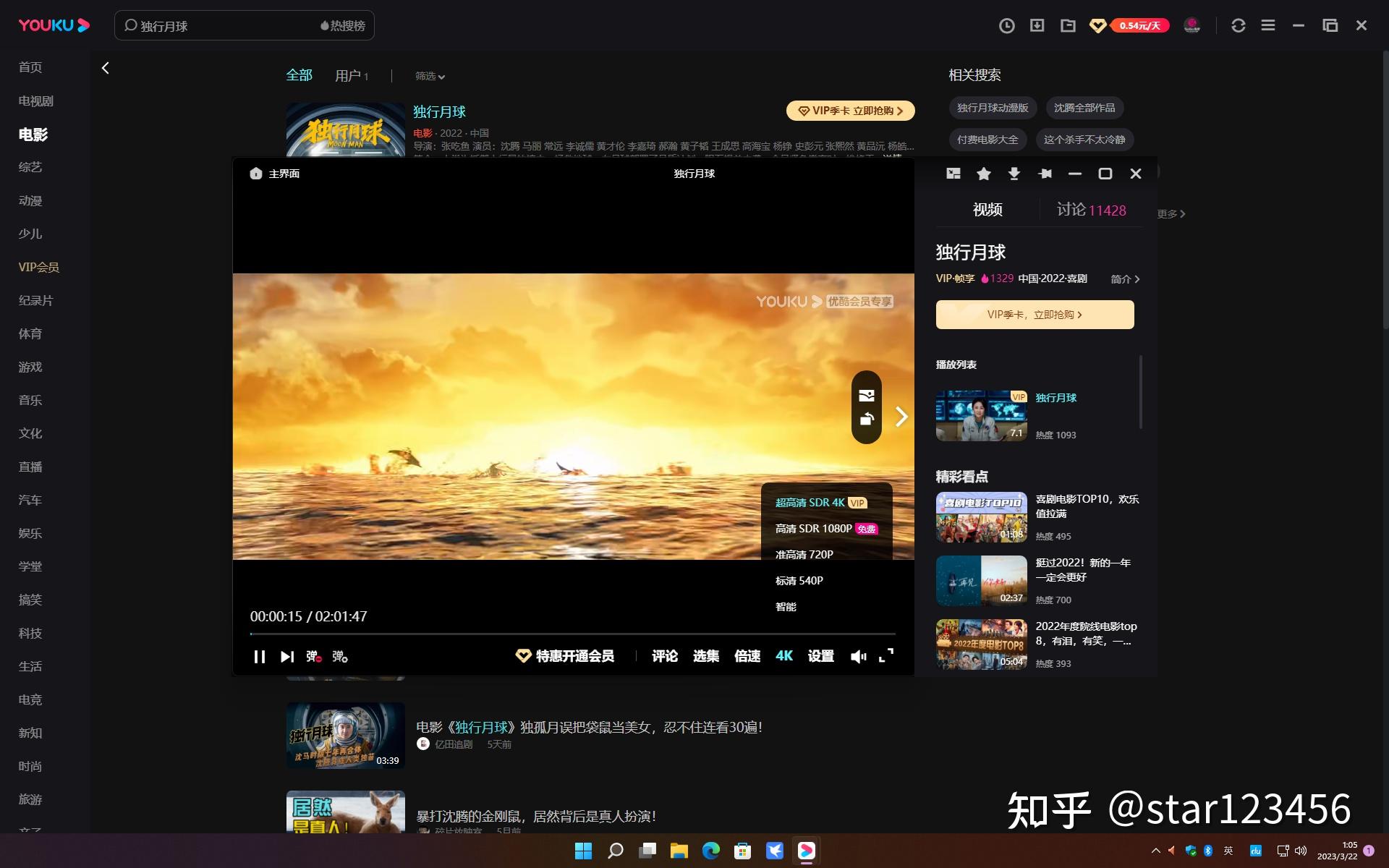Viewport: 1389px width, 868px height.
Task: Select 用户 results tab
Action: [x=352, y=76]
